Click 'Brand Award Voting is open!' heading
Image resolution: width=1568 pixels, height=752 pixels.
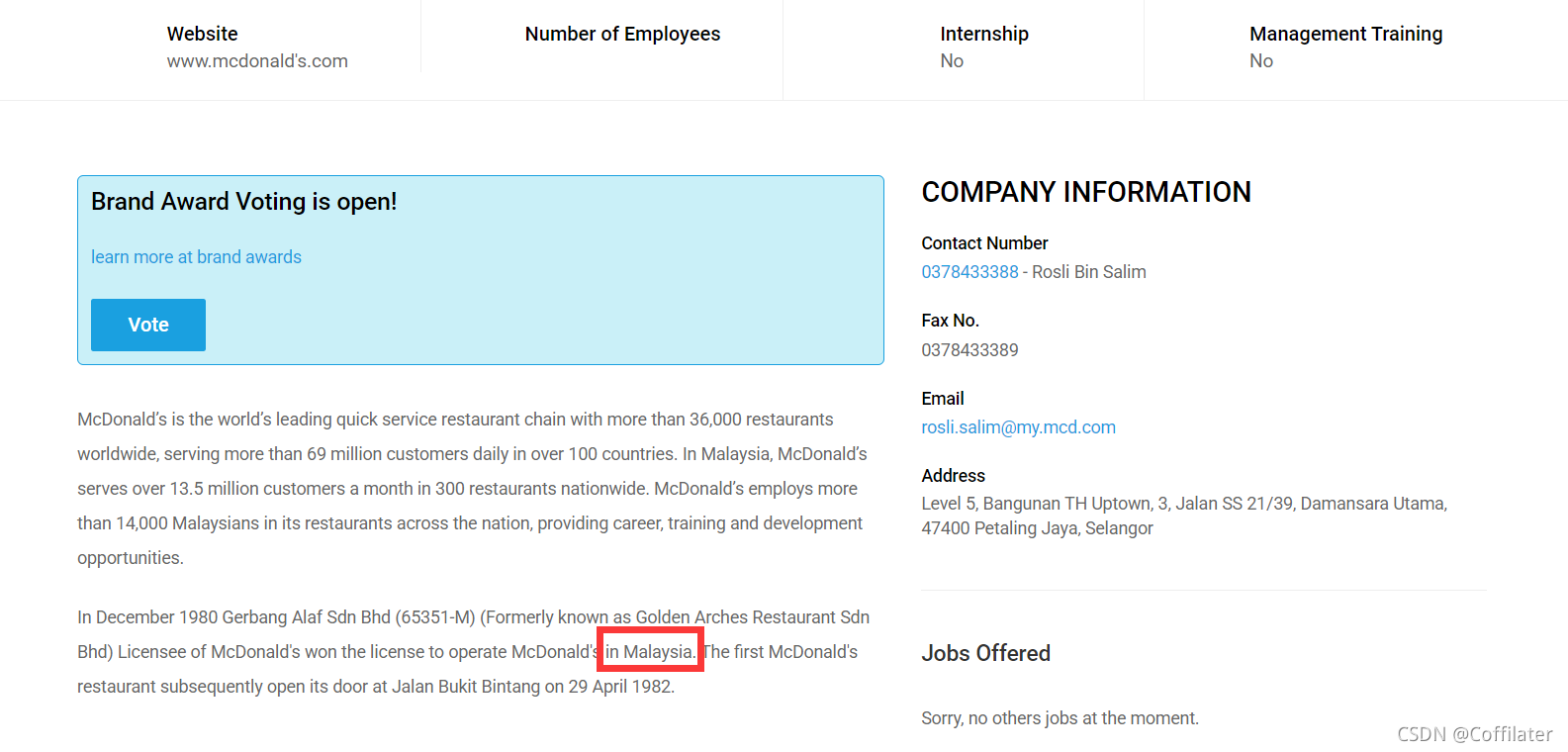[243, 202]
